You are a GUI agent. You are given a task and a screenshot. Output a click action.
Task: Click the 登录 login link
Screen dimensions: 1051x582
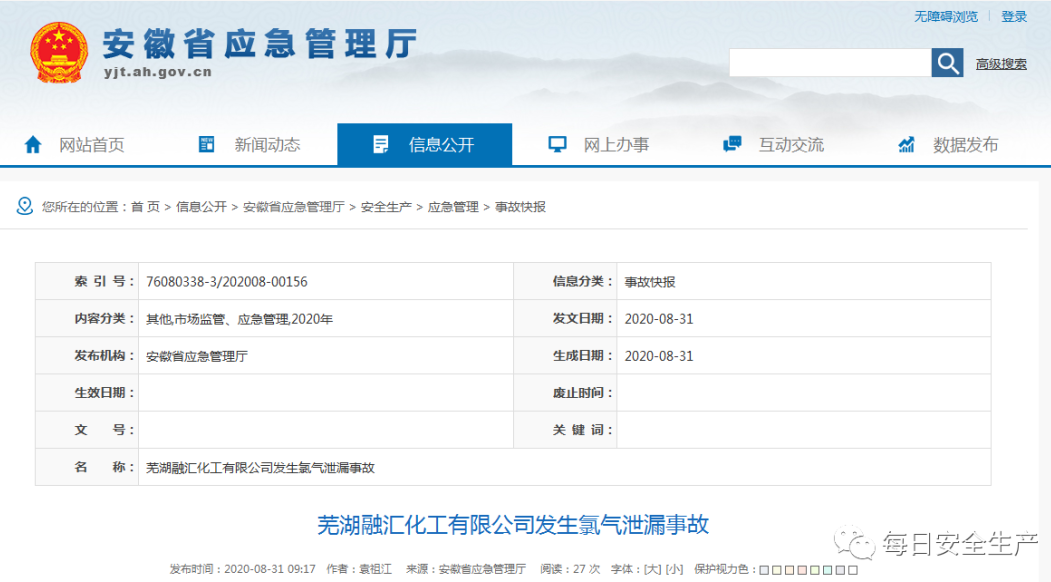click(x=1014, y=17)
